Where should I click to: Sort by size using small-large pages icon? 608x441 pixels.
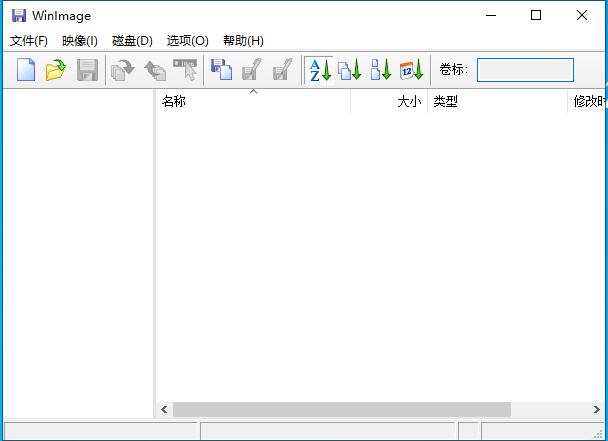tap(380, 70)
